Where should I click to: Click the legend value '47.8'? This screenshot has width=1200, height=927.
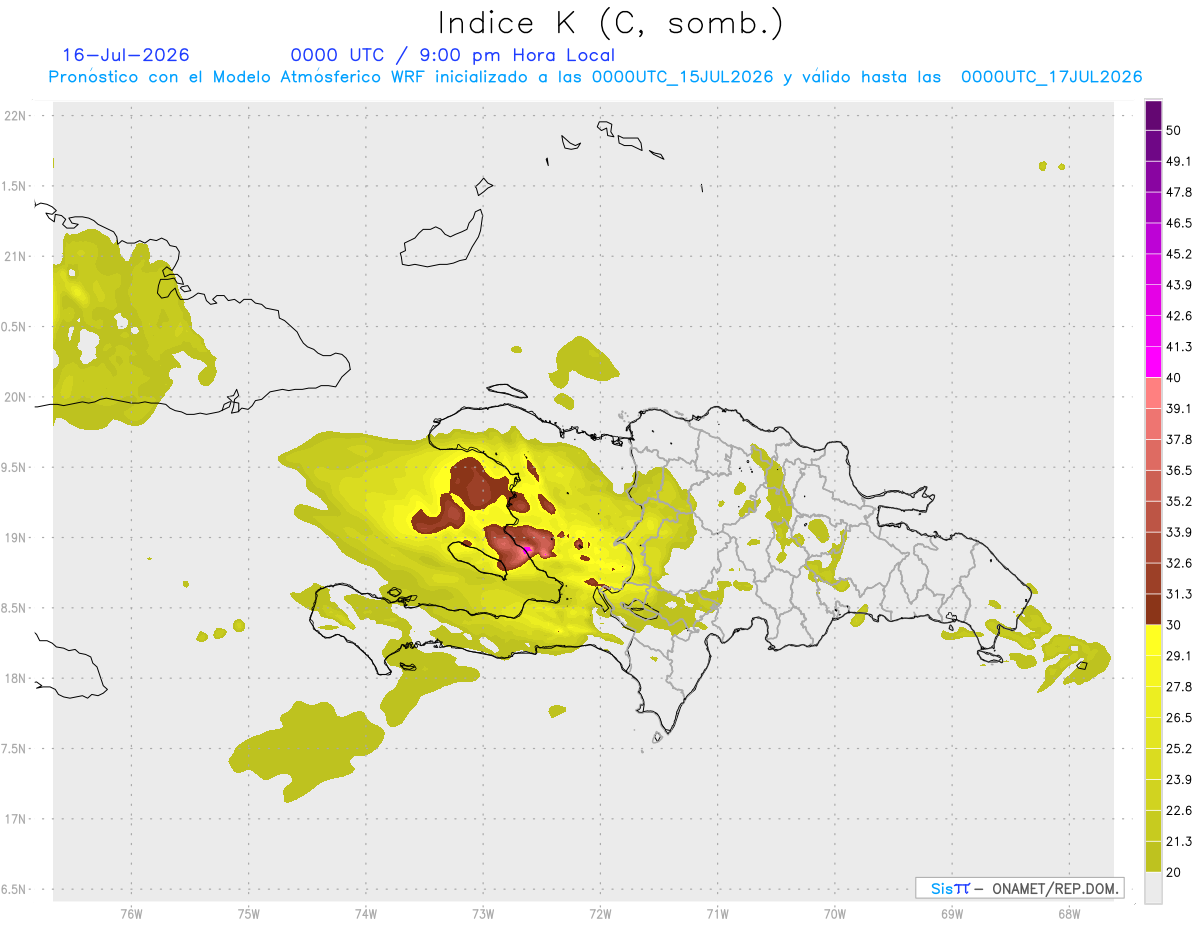tap(1179, 193)
